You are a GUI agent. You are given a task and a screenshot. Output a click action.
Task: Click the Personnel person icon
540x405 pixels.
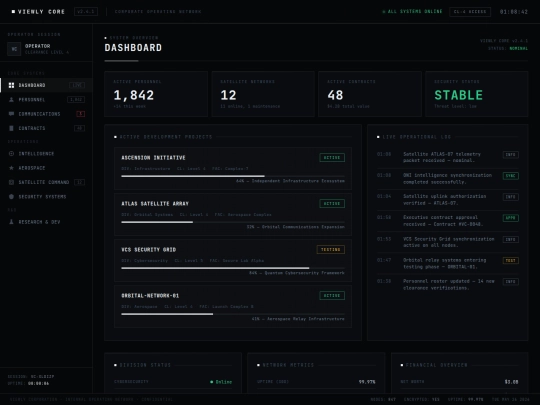click(x=11, y=100)
